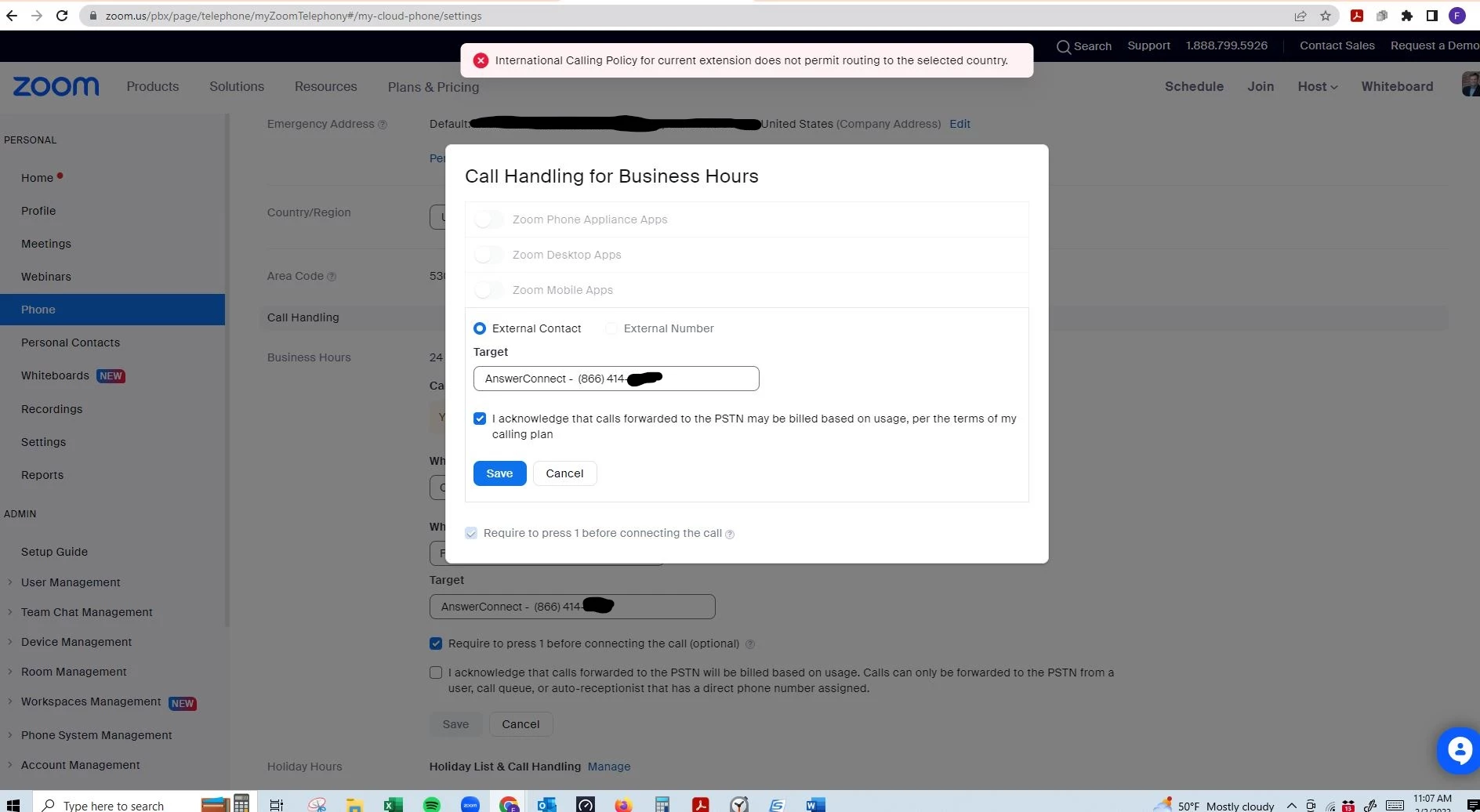Click Edit link for Emergency Address
This screenshot has width=1480, height=812.
tap(959, 124)
